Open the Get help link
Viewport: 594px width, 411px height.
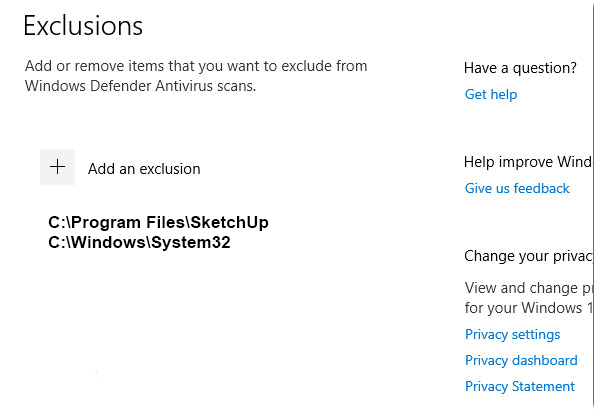(x=491, y=94)
